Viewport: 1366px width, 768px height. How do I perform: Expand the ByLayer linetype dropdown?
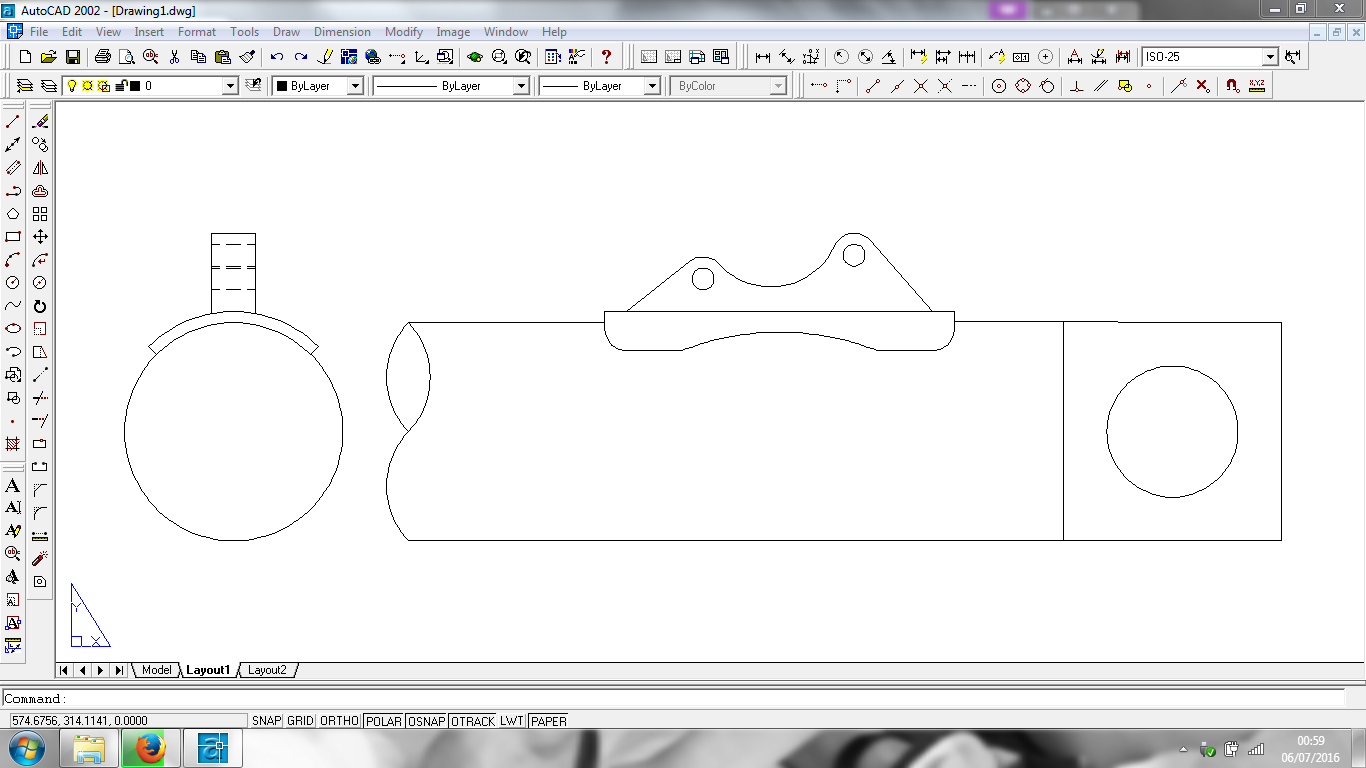tap(520, 86)
